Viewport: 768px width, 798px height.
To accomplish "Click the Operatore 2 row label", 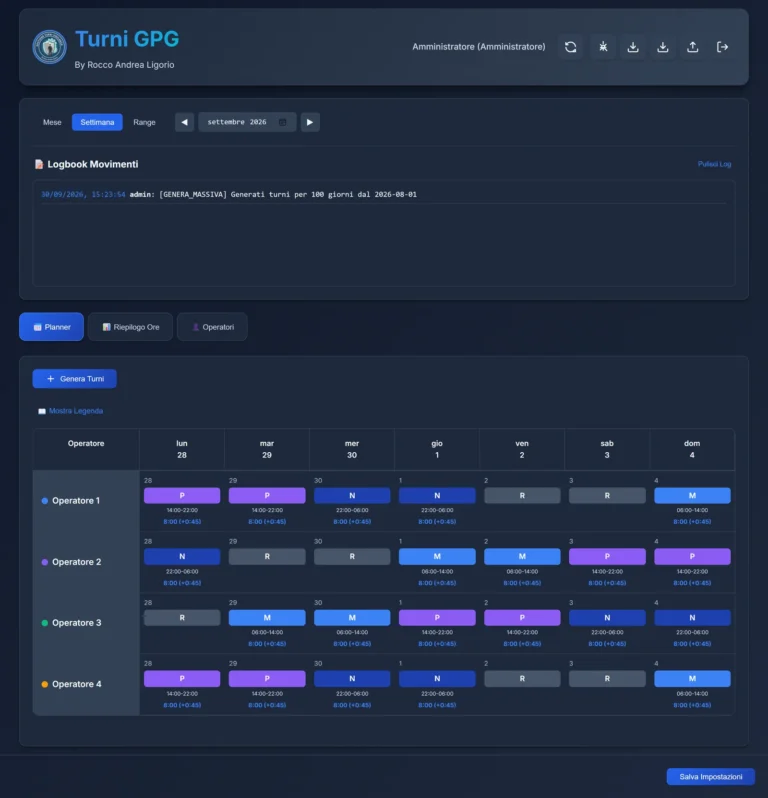I will [76, 562].
